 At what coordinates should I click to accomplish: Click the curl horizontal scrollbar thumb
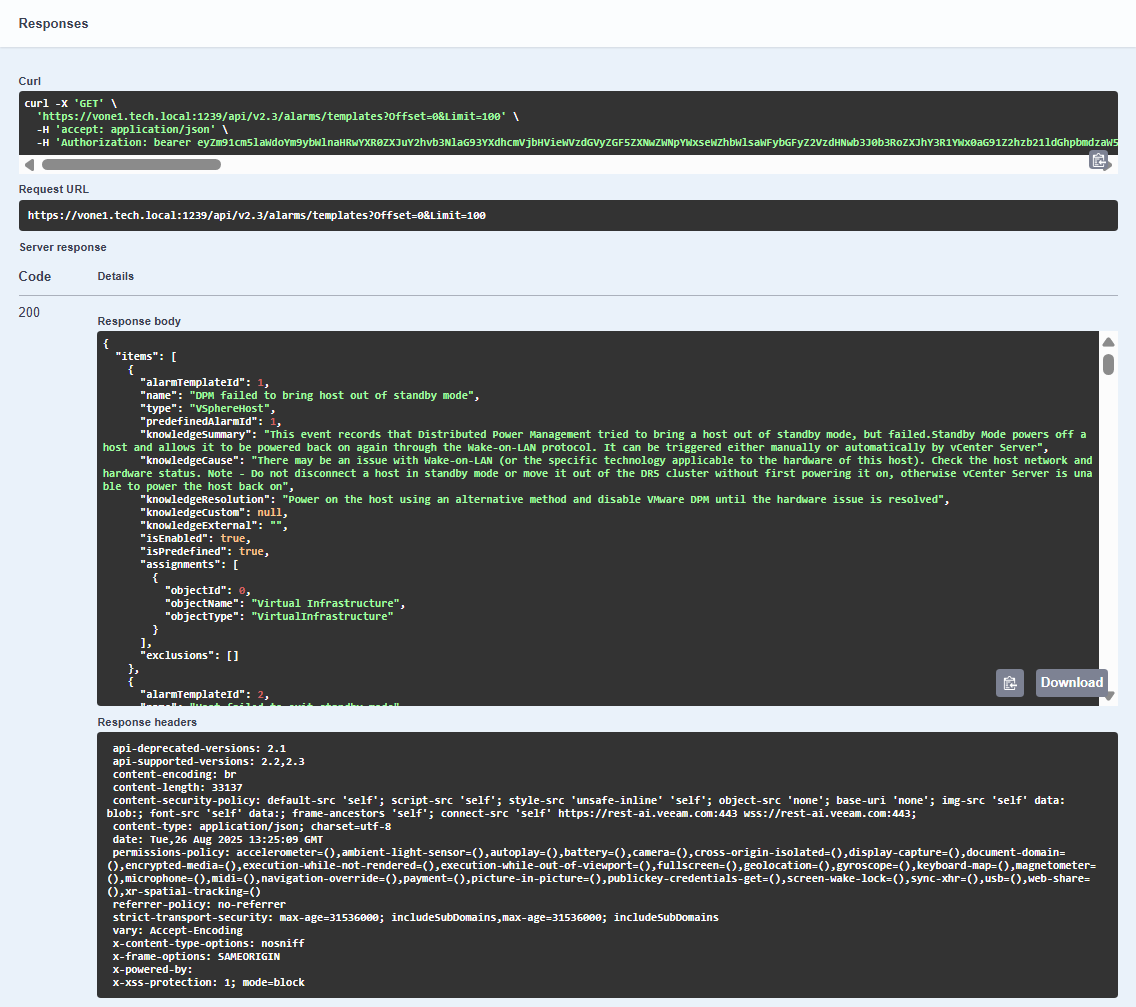(131, 164)
